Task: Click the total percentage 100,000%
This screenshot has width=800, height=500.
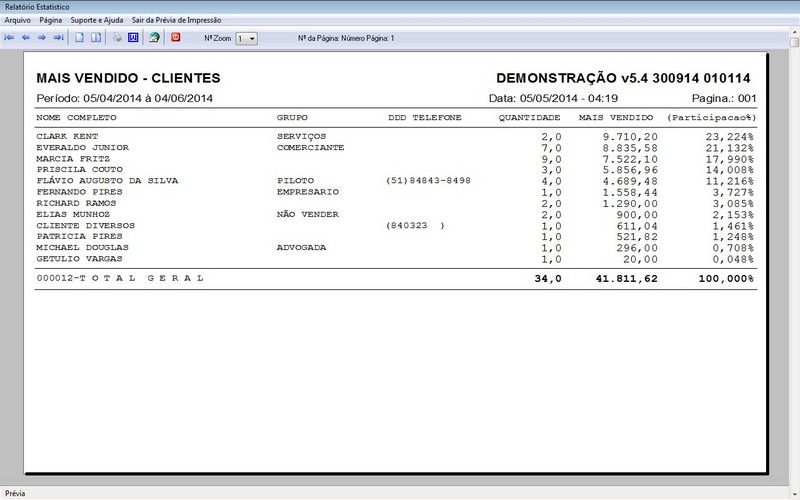Action: click(x=726, y=279)
